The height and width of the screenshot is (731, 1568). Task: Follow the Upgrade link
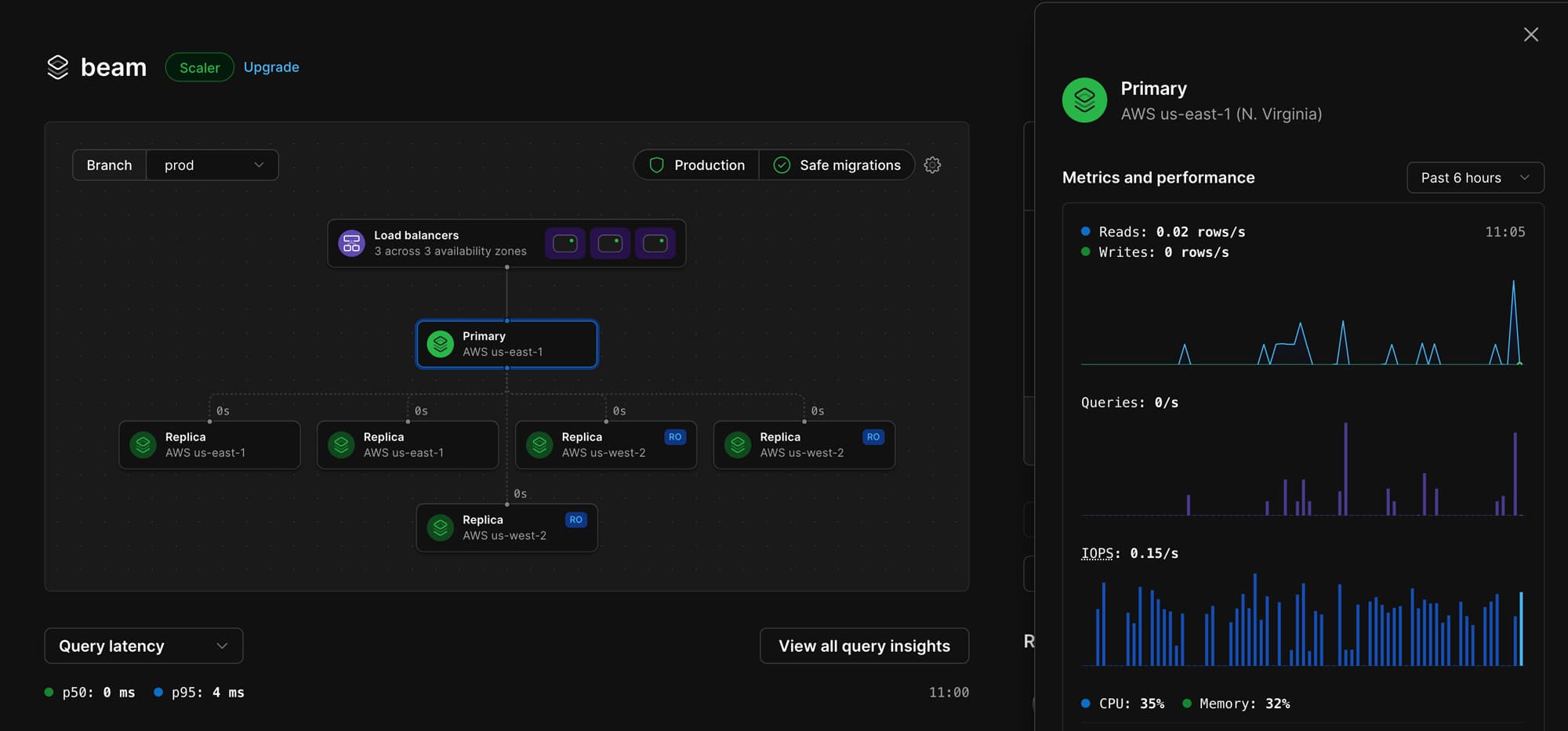coord(271,67)
